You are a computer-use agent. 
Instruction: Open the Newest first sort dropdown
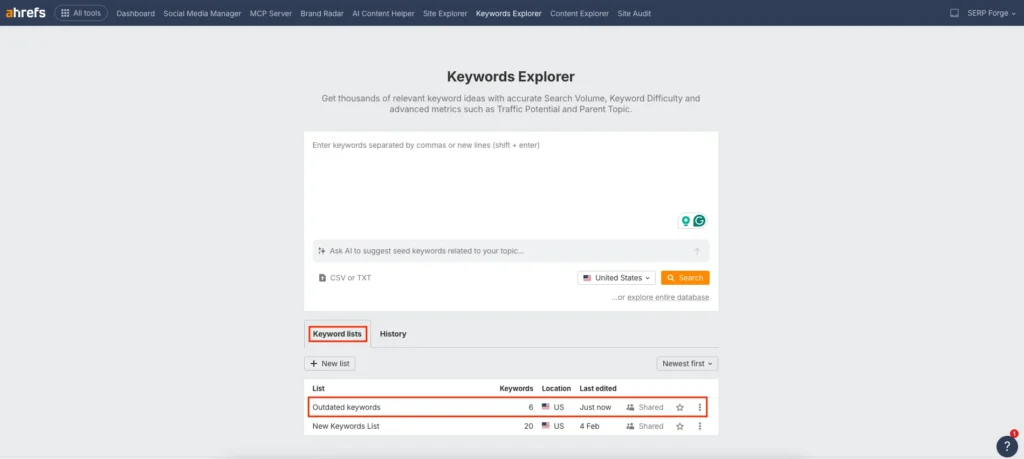click(687, 364)
